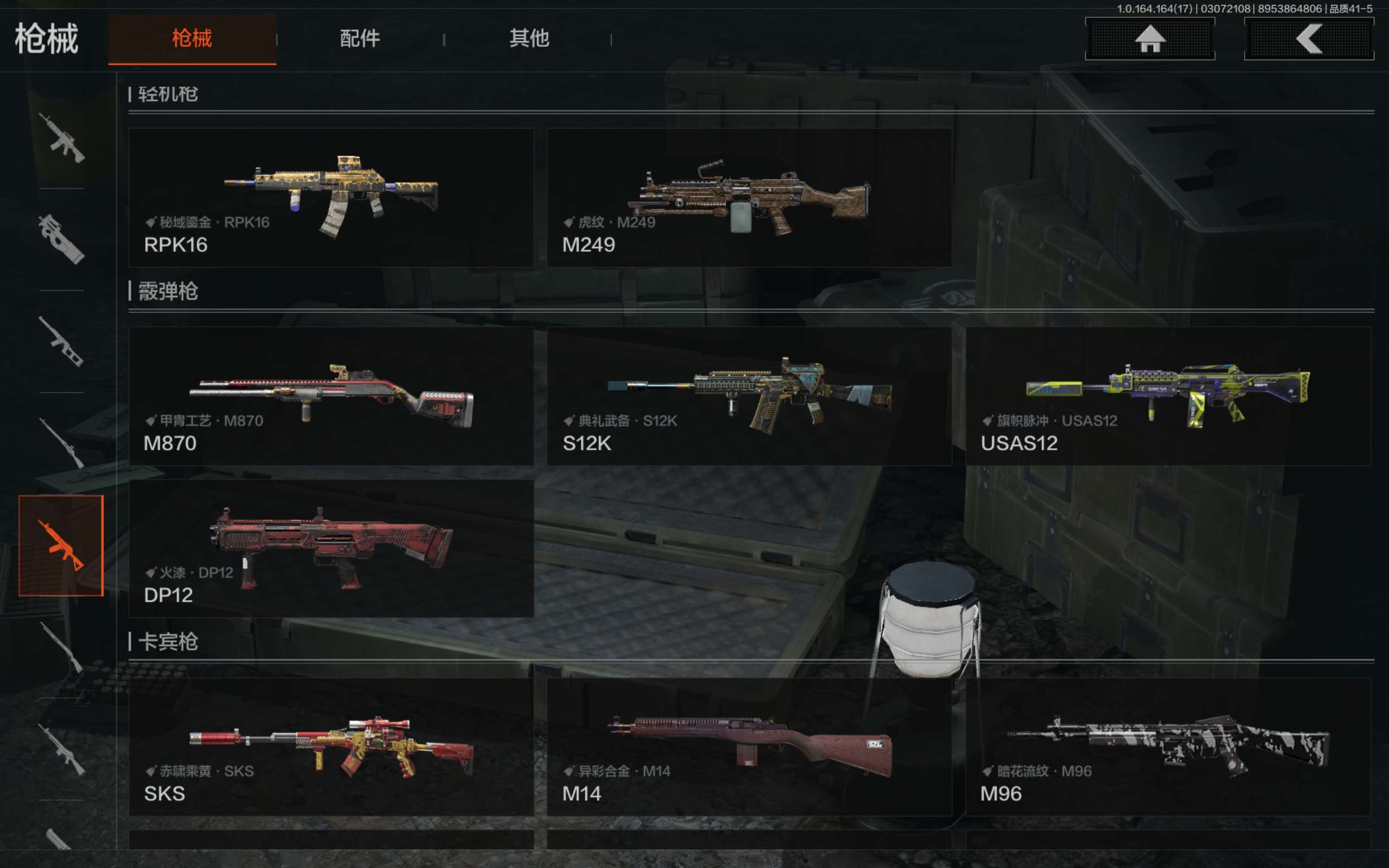This screenshot has width=1389, height=868.
Task: Choose the M96 camo weapon card
Action: 1168,747
